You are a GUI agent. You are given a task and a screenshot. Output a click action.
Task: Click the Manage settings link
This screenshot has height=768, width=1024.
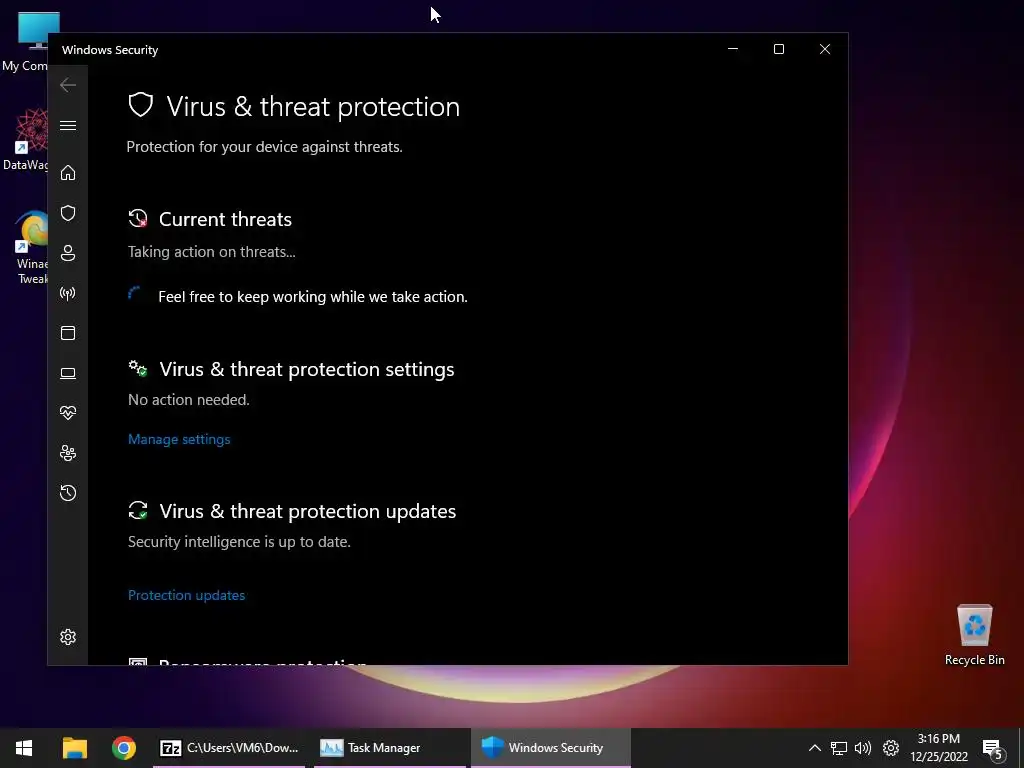coord(179,440)
